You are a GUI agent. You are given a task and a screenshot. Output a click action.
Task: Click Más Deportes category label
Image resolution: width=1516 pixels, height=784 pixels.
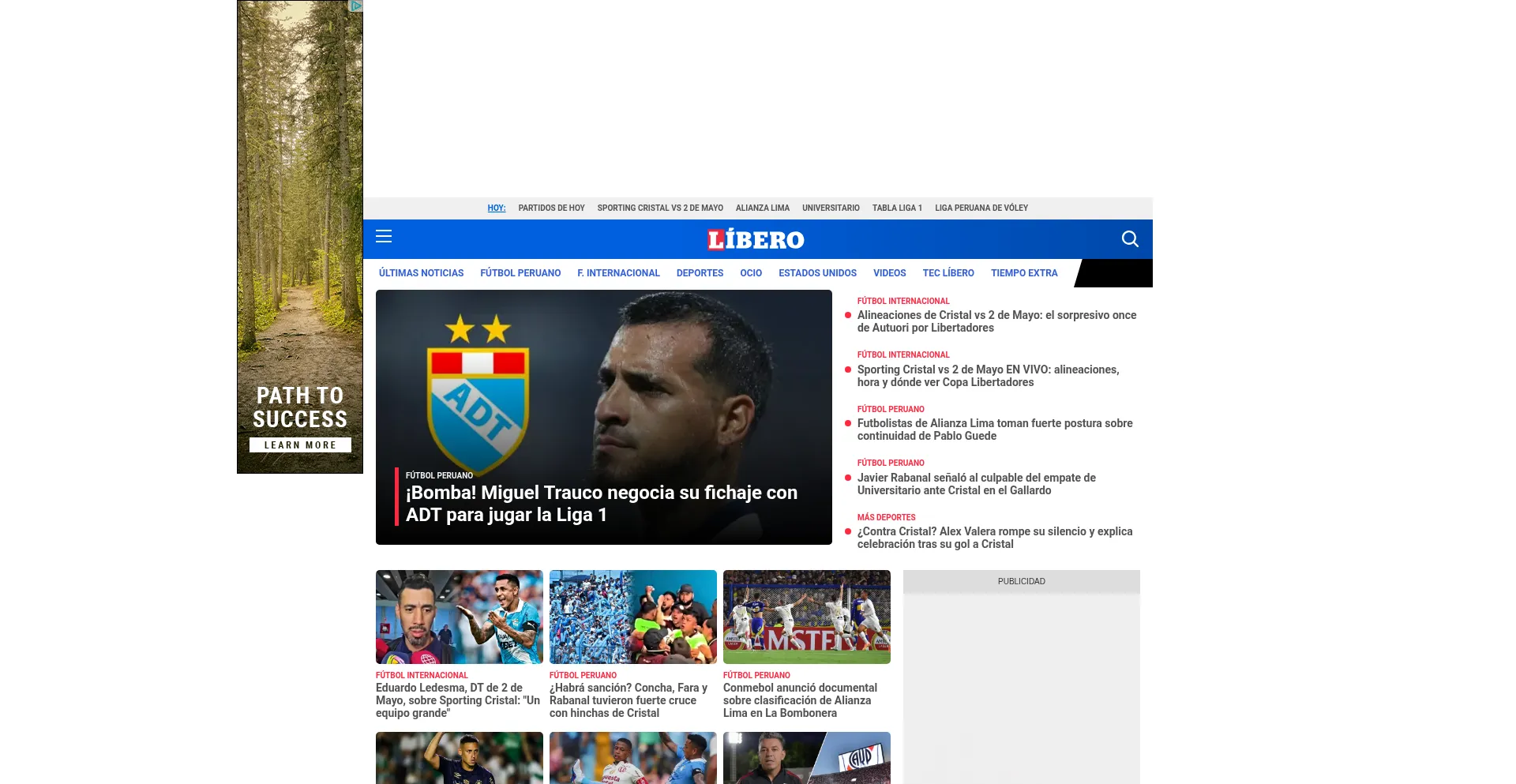tap(886, 518)
